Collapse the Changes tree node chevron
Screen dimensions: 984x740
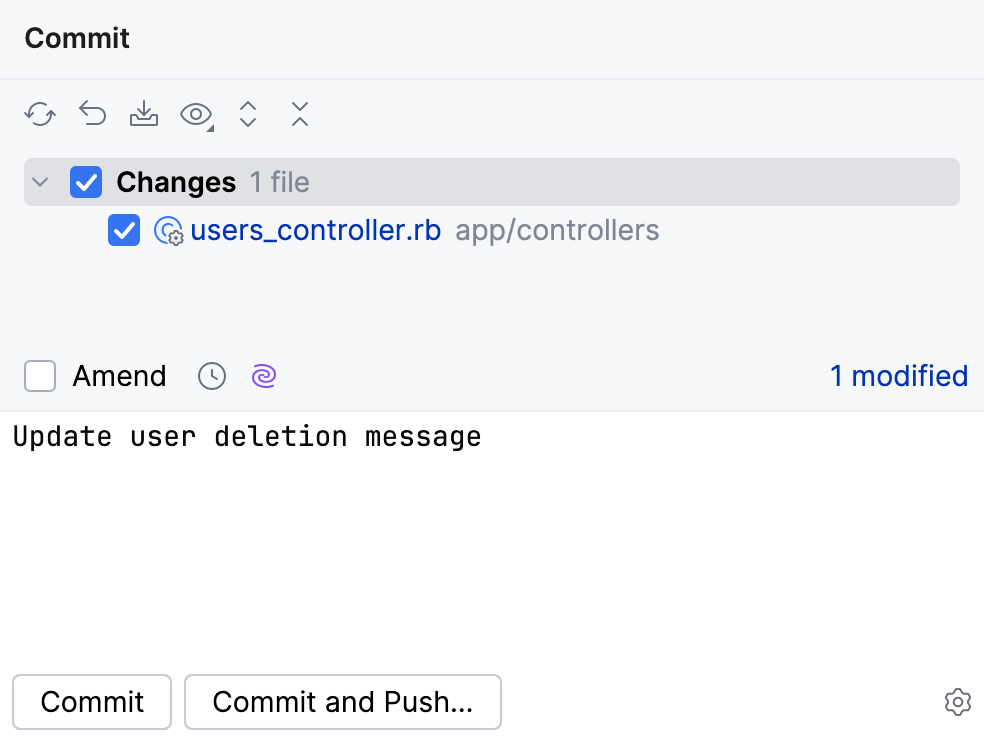39,182
